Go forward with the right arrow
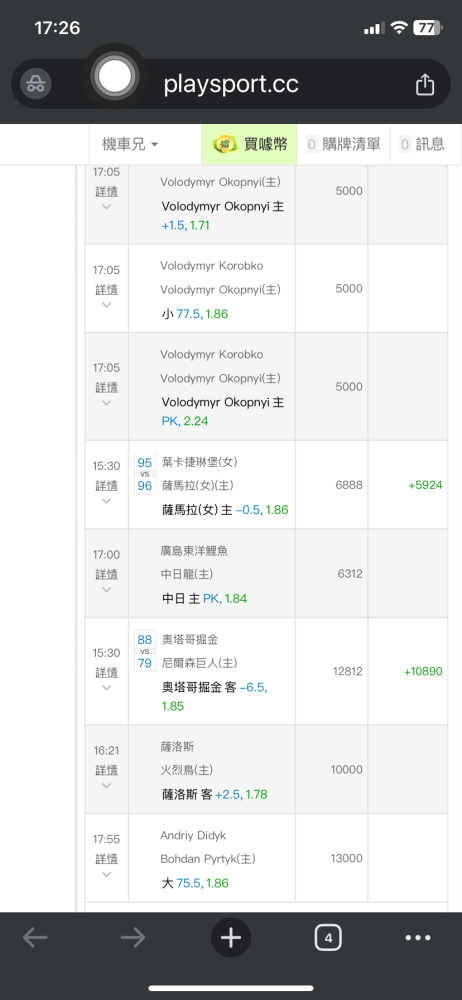Viewport: 462px width, 1000px height. click(133, 938)
